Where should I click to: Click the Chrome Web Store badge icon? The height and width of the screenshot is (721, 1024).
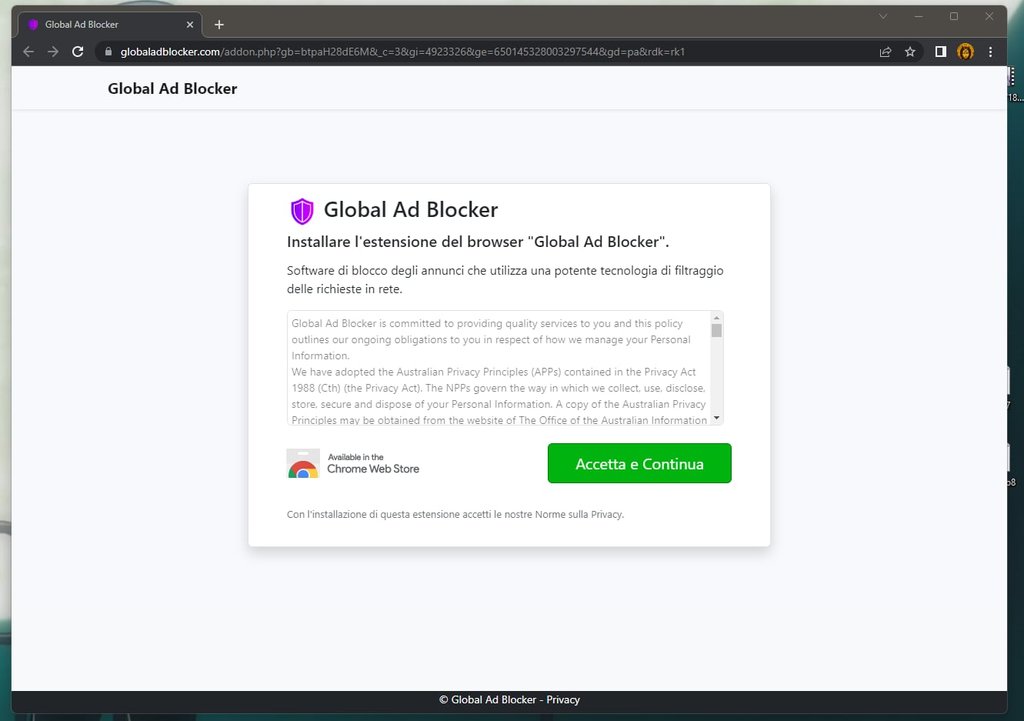coord(303,463)
